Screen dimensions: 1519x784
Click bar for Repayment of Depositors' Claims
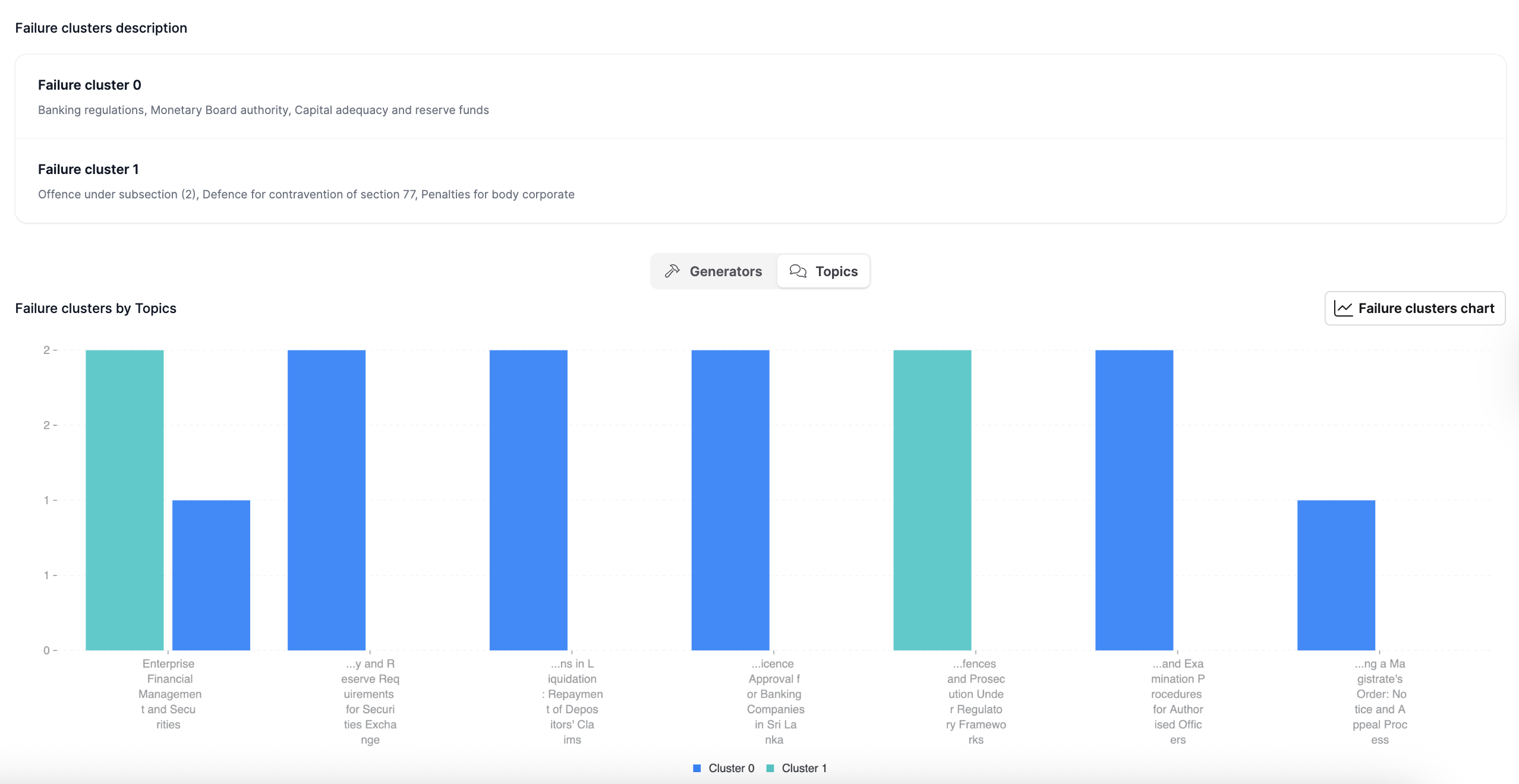point(528,500)
